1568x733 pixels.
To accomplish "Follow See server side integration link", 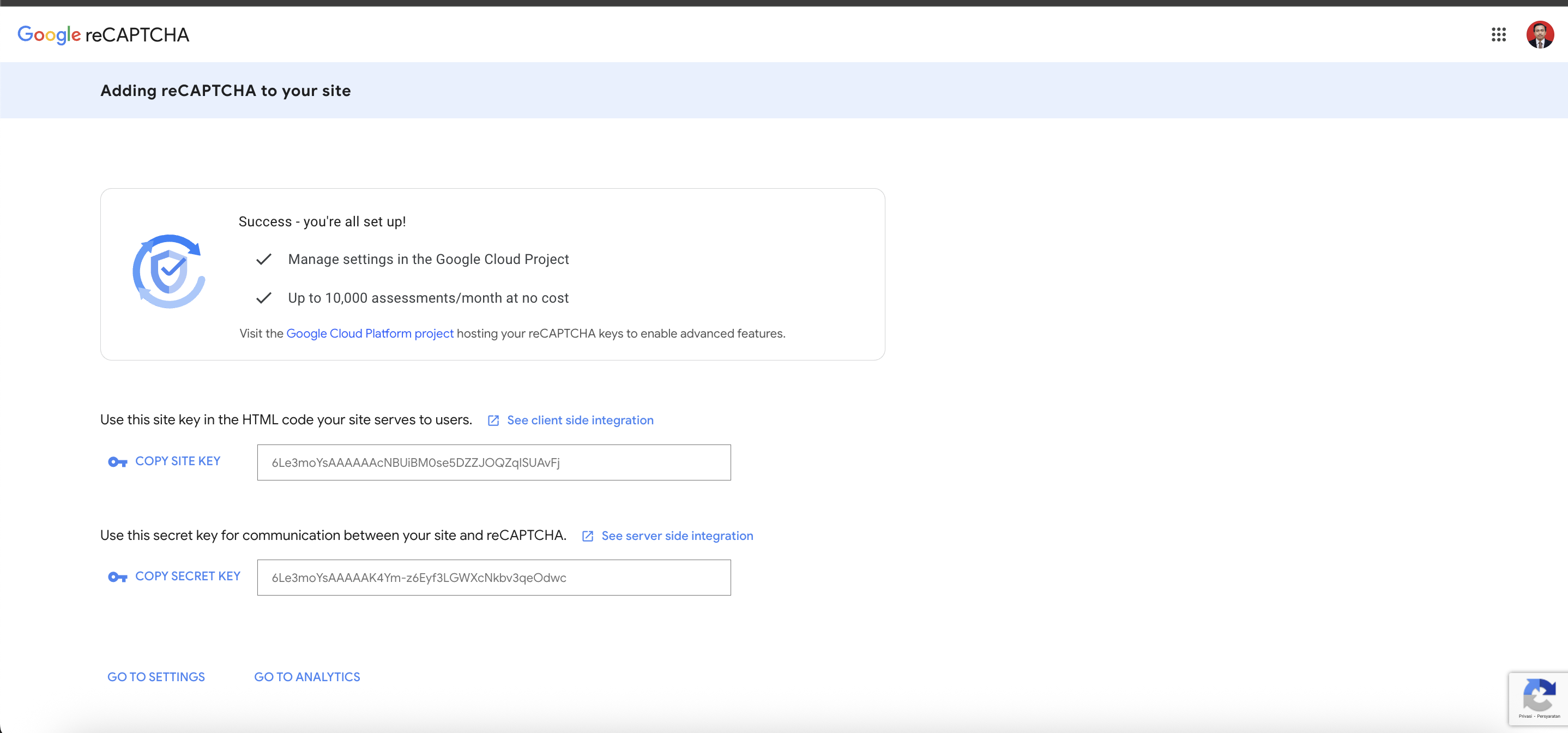I will (677, 536).
